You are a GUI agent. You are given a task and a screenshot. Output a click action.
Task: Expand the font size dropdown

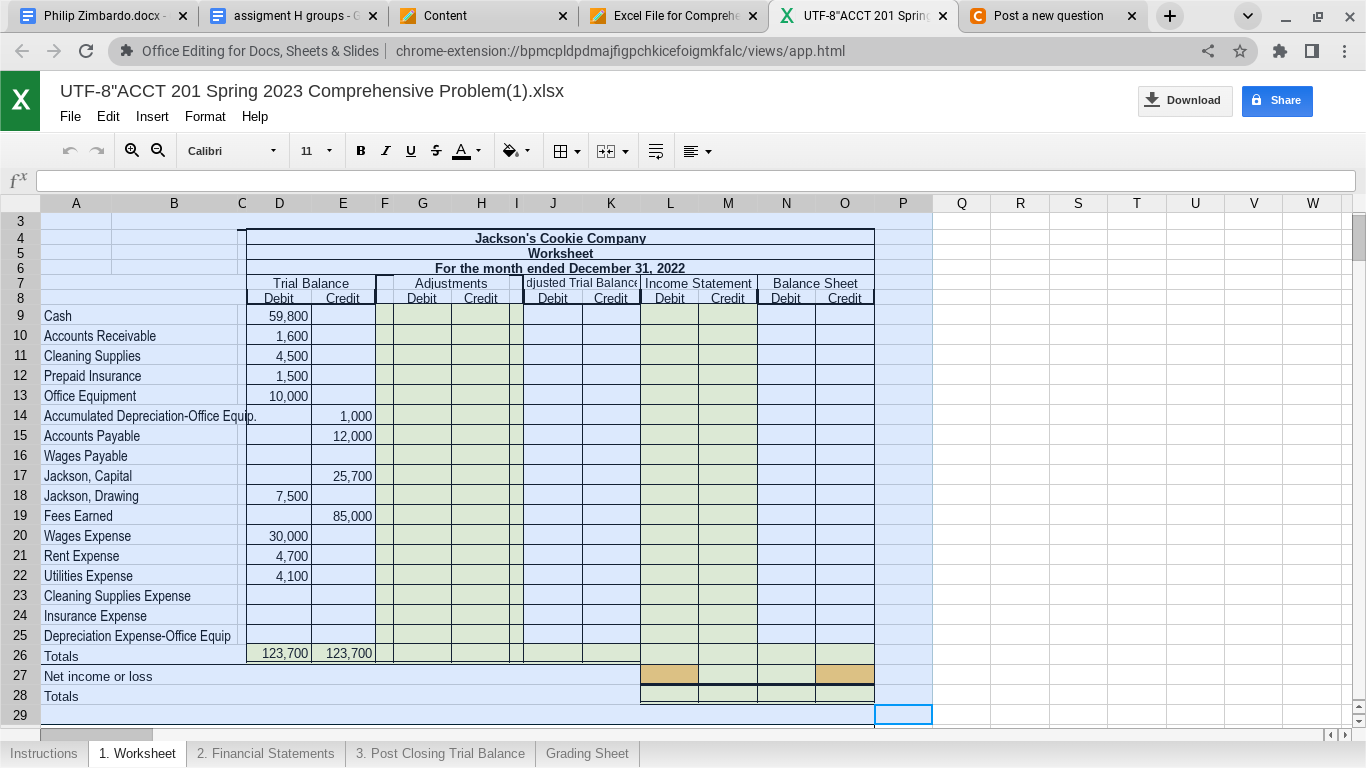(x=317, y=151)
